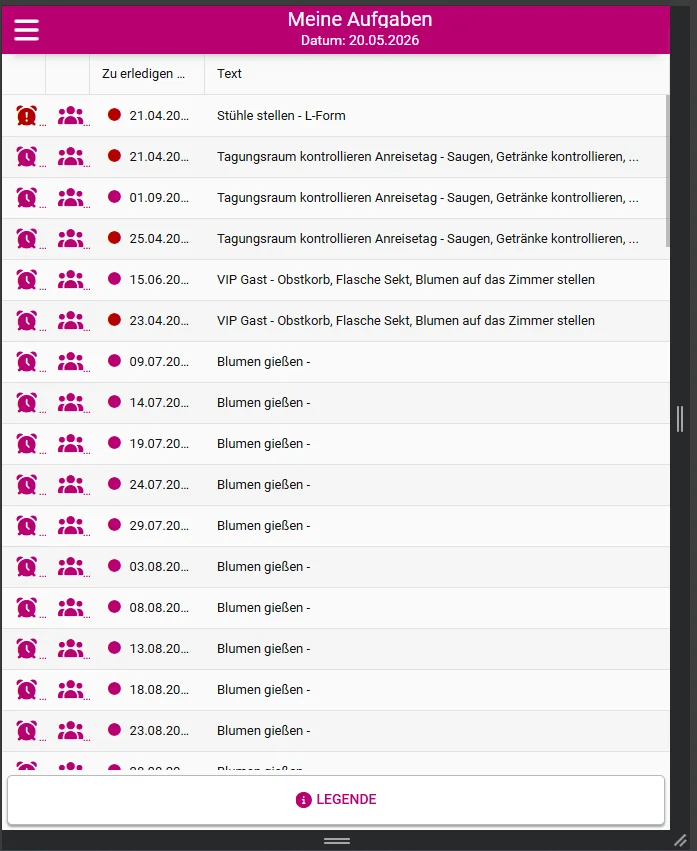Click group icon in the 03.08 Blumen gießen row

pyautogui.click(x=71, y=567)
